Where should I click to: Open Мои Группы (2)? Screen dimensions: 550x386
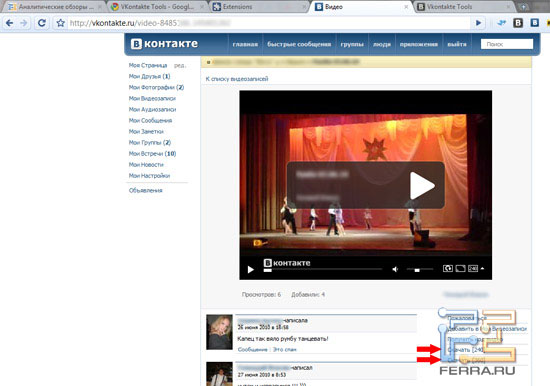point(149,142)
